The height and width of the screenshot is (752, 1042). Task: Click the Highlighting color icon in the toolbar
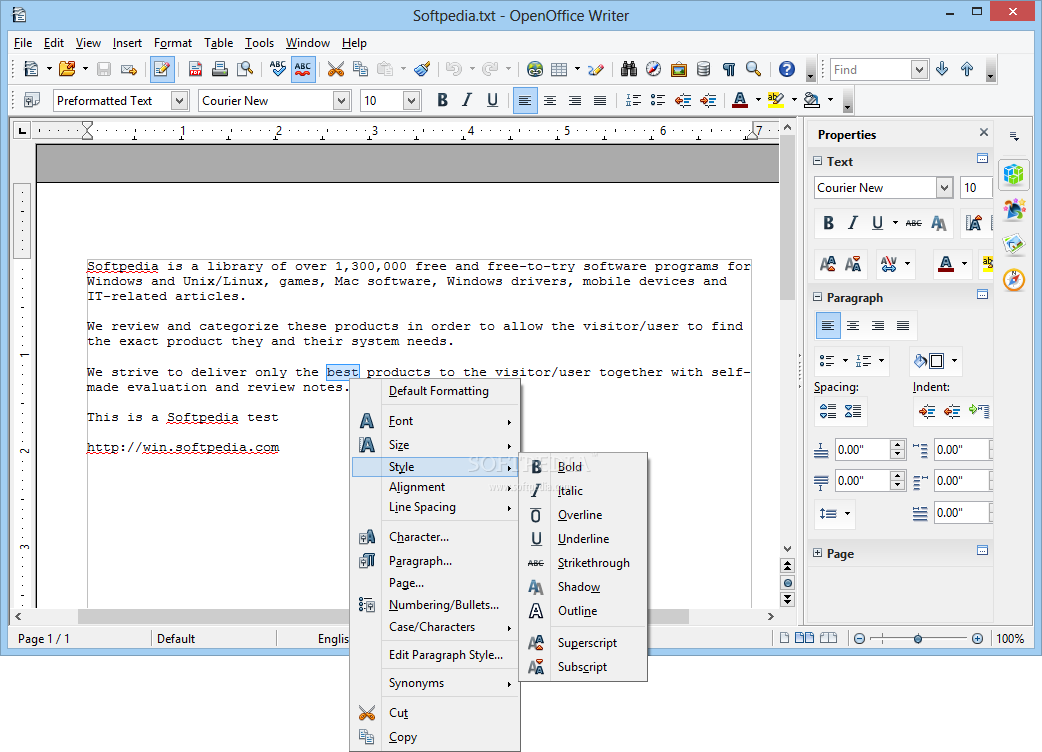pos(776,100)
